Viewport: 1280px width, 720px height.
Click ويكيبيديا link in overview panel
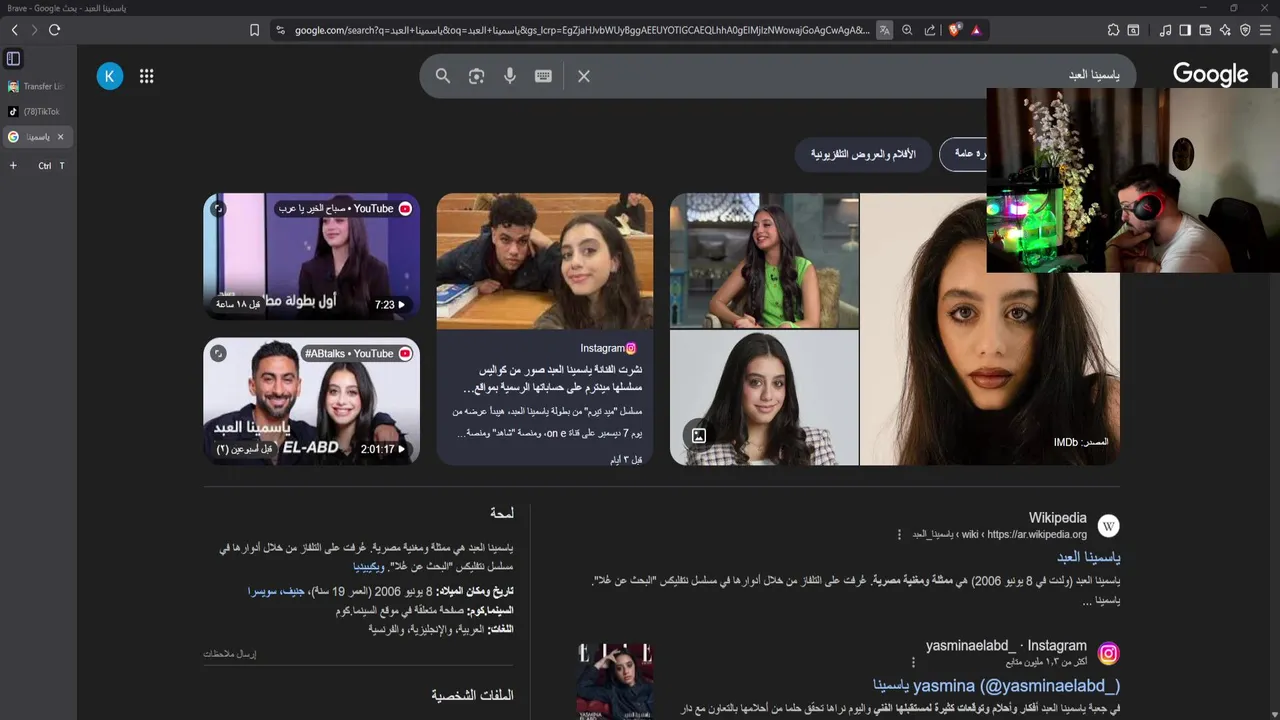tap(366, 566)
